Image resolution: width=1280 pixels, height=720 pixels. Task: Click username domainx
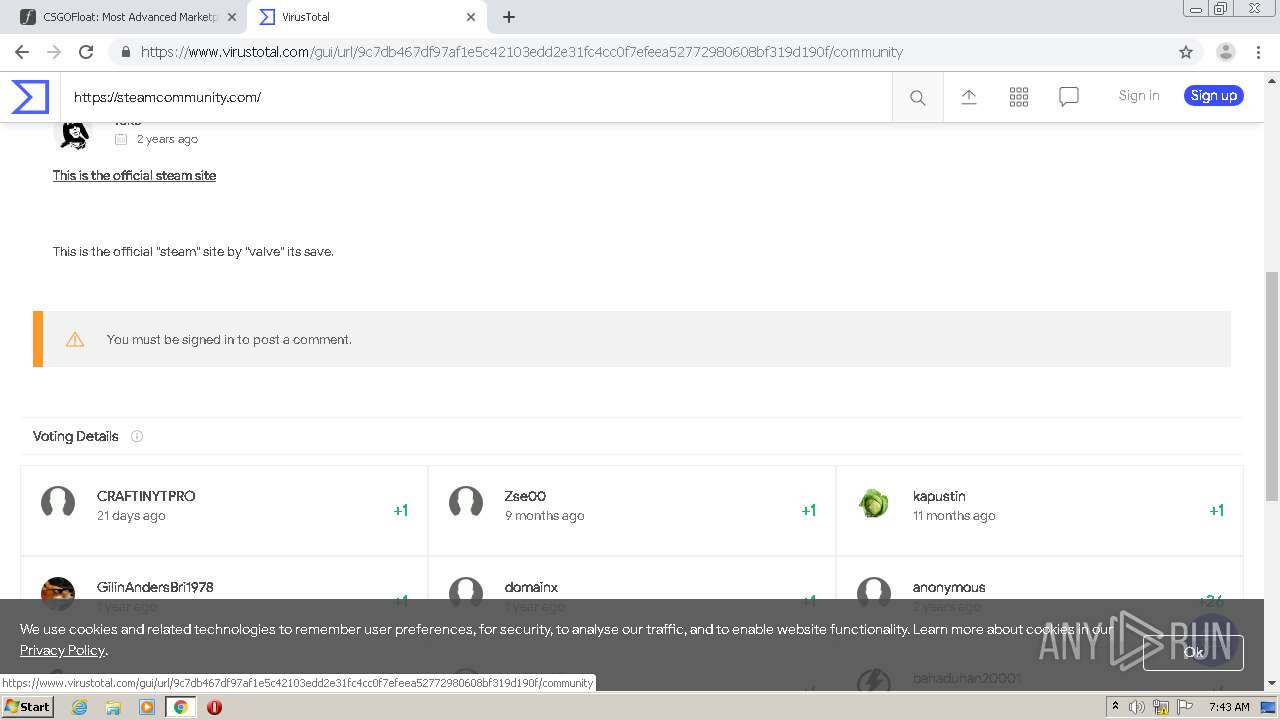(531, 587)
